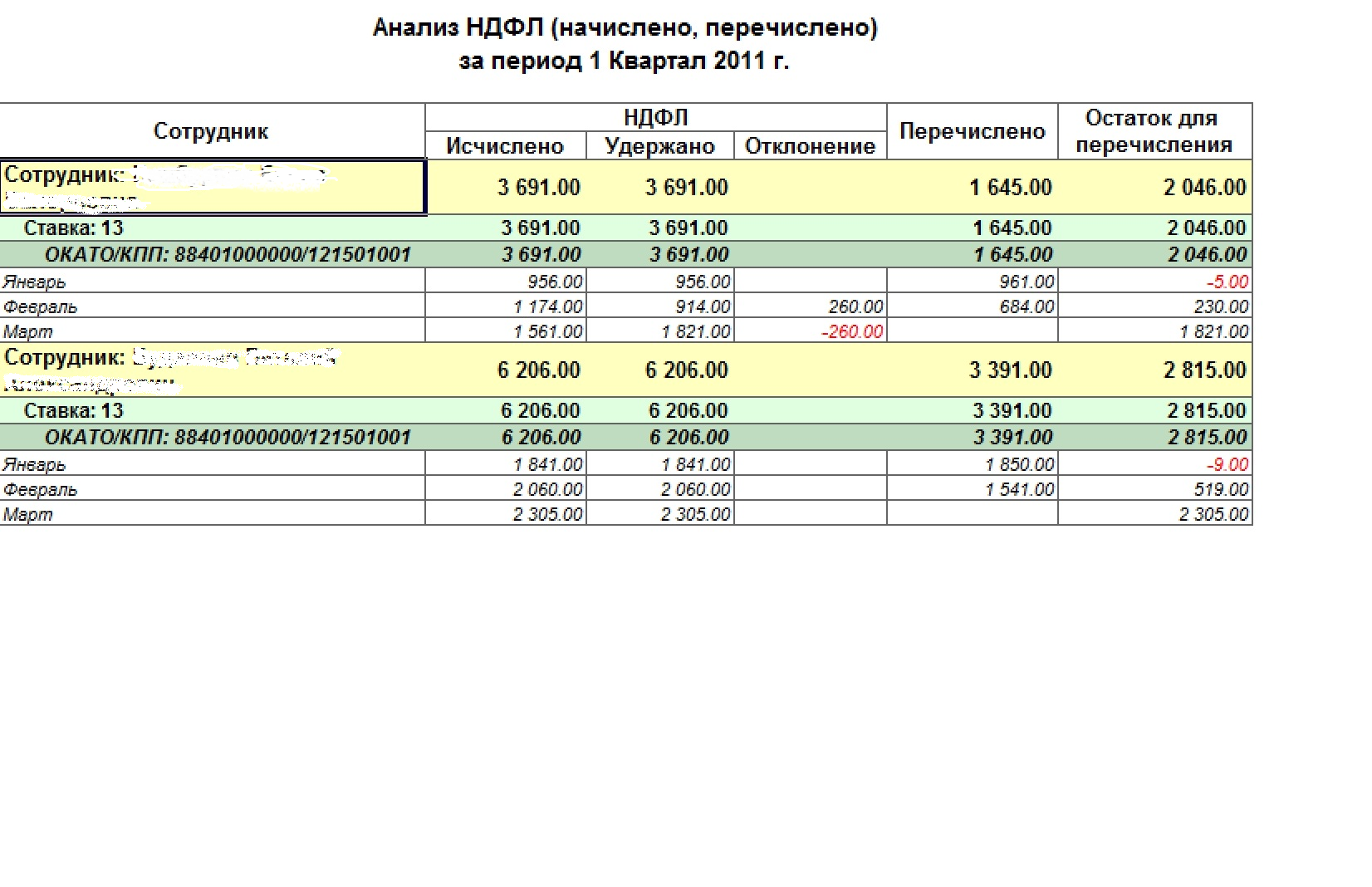Click the subtitle 'за период 1 Квартал 2011 г.'

tap(624, 61)
